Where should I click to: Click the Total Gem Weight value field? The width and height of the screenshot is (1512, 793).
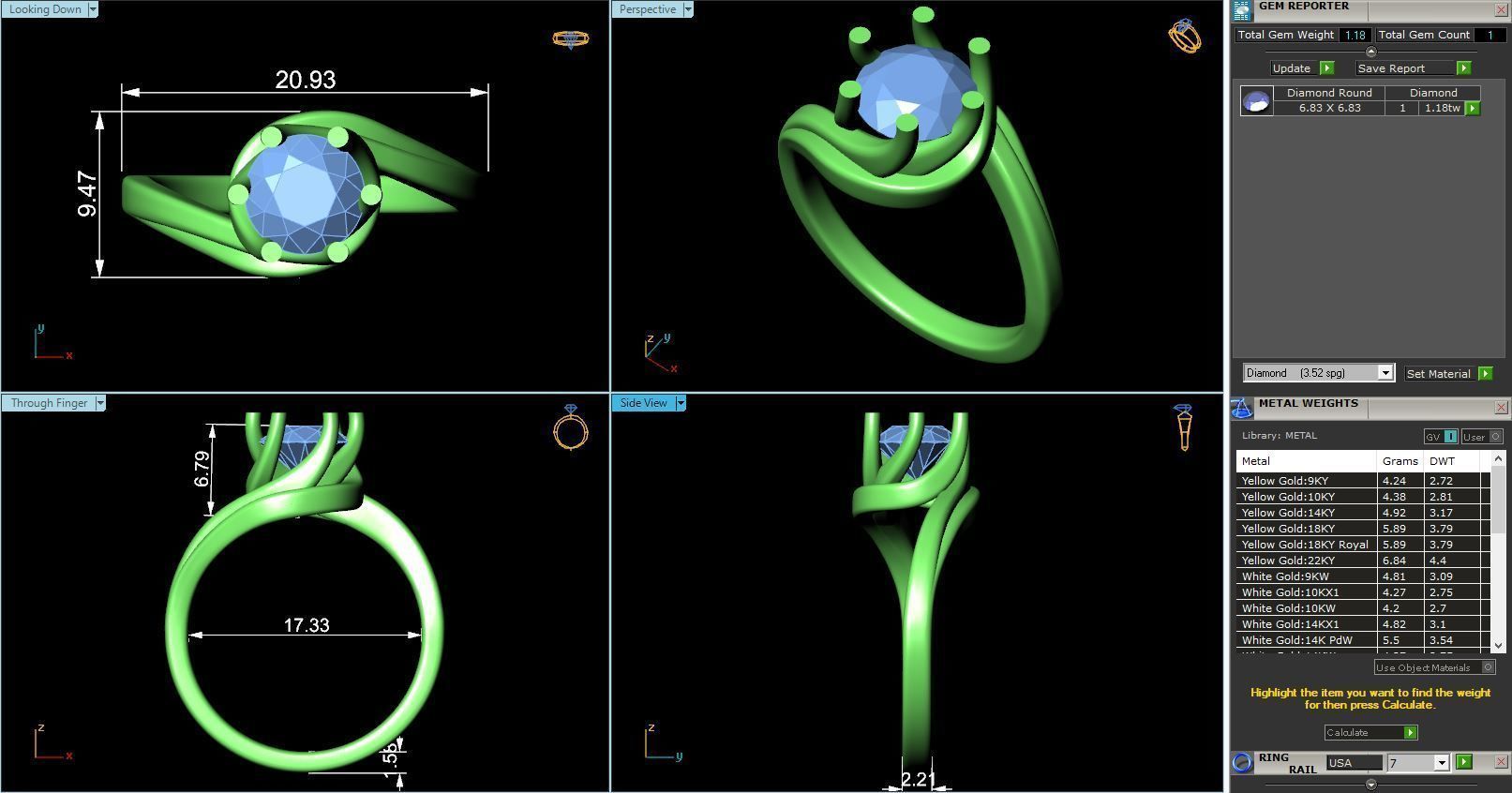point(1354,35)
